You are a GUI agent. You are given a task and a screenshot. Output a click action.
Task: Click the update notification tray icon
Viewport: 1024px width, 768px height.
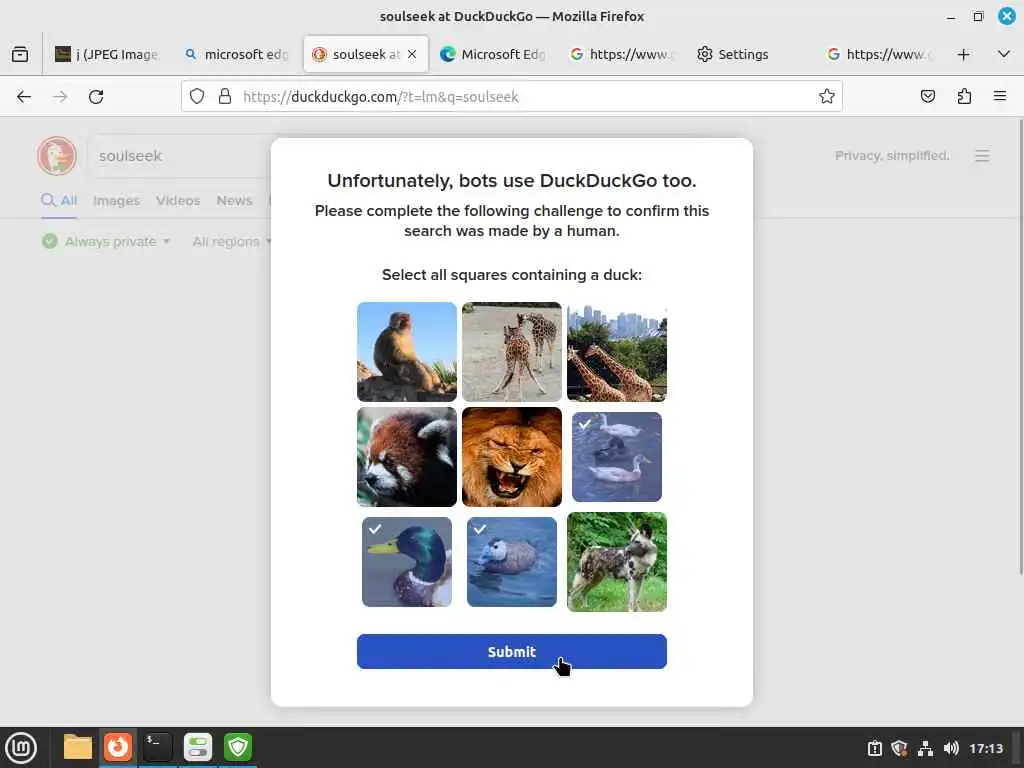874,748
